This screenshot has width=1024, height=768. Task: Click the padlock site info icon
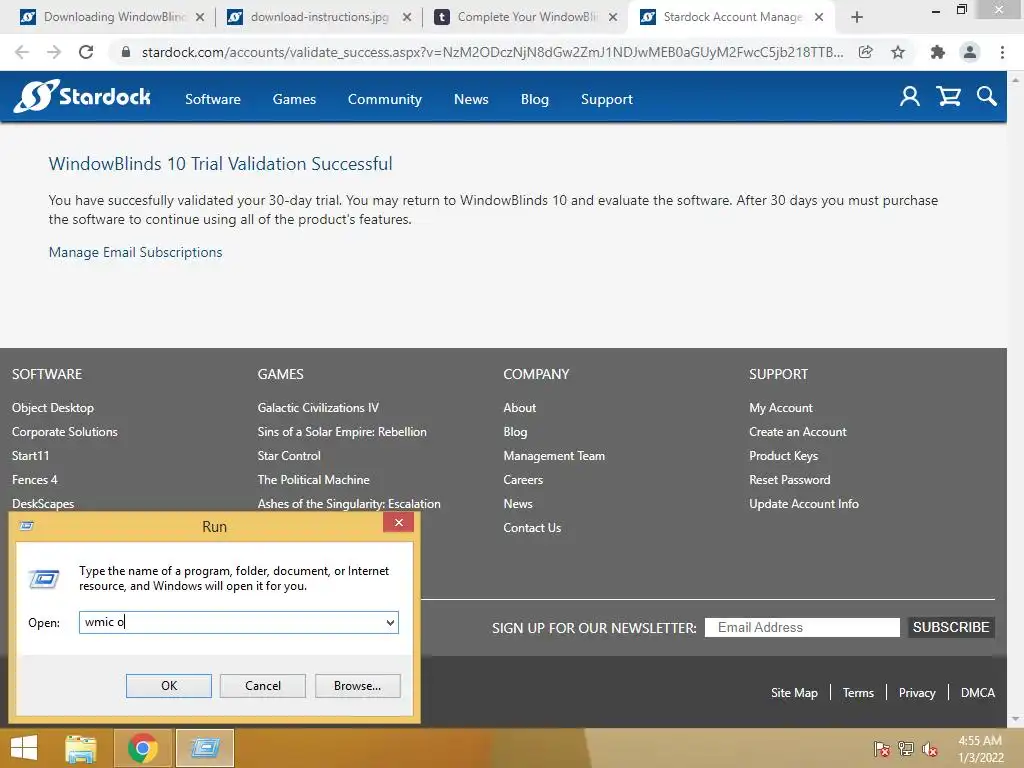point(126,52)
